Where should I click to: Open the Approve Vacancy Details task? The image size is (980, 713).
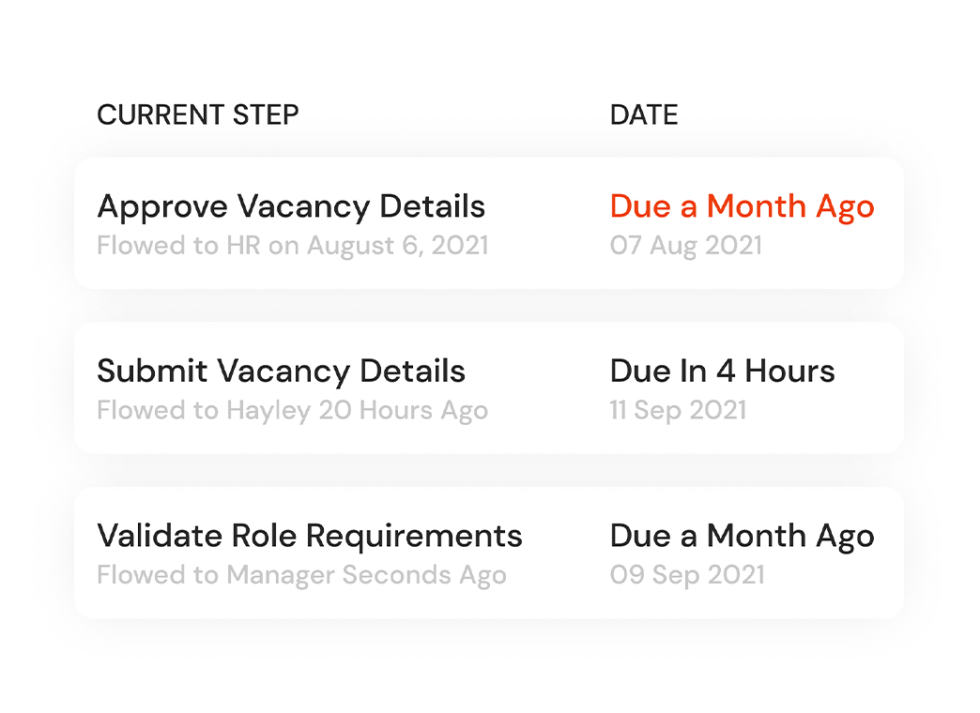(291, 207)
